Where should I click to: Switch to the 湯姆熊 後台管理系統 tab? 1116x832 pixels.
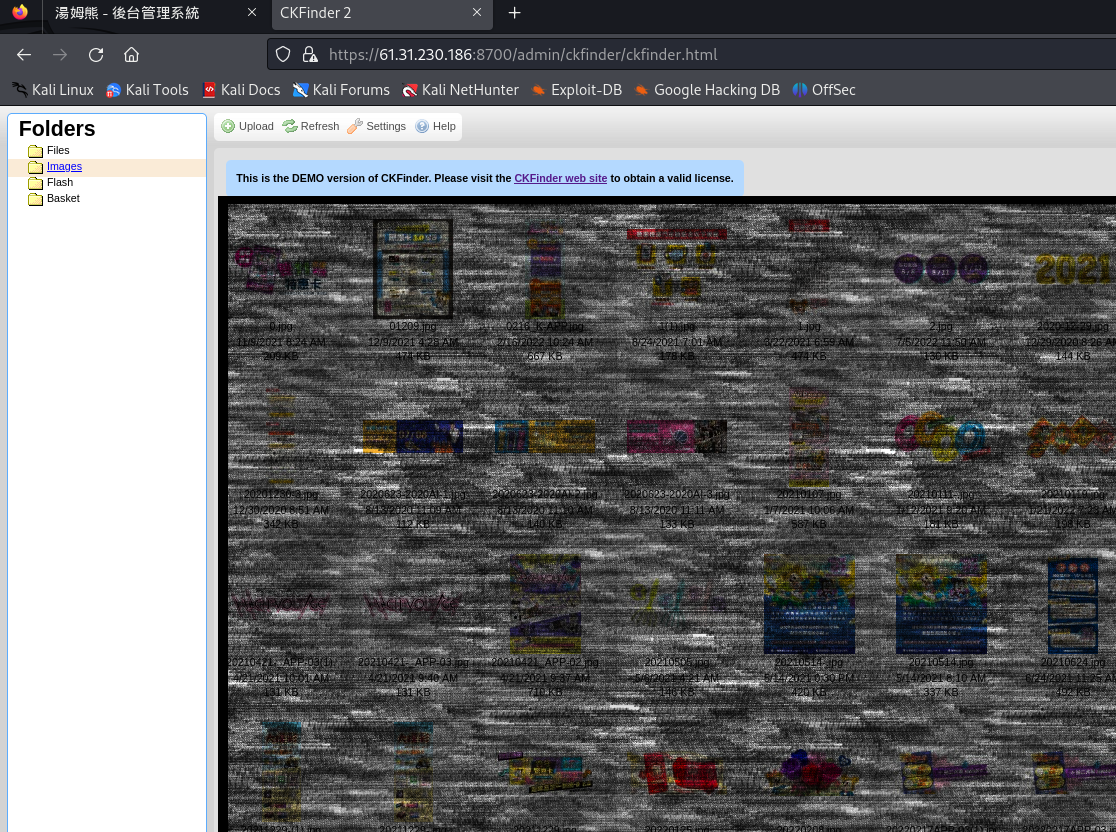127,13
